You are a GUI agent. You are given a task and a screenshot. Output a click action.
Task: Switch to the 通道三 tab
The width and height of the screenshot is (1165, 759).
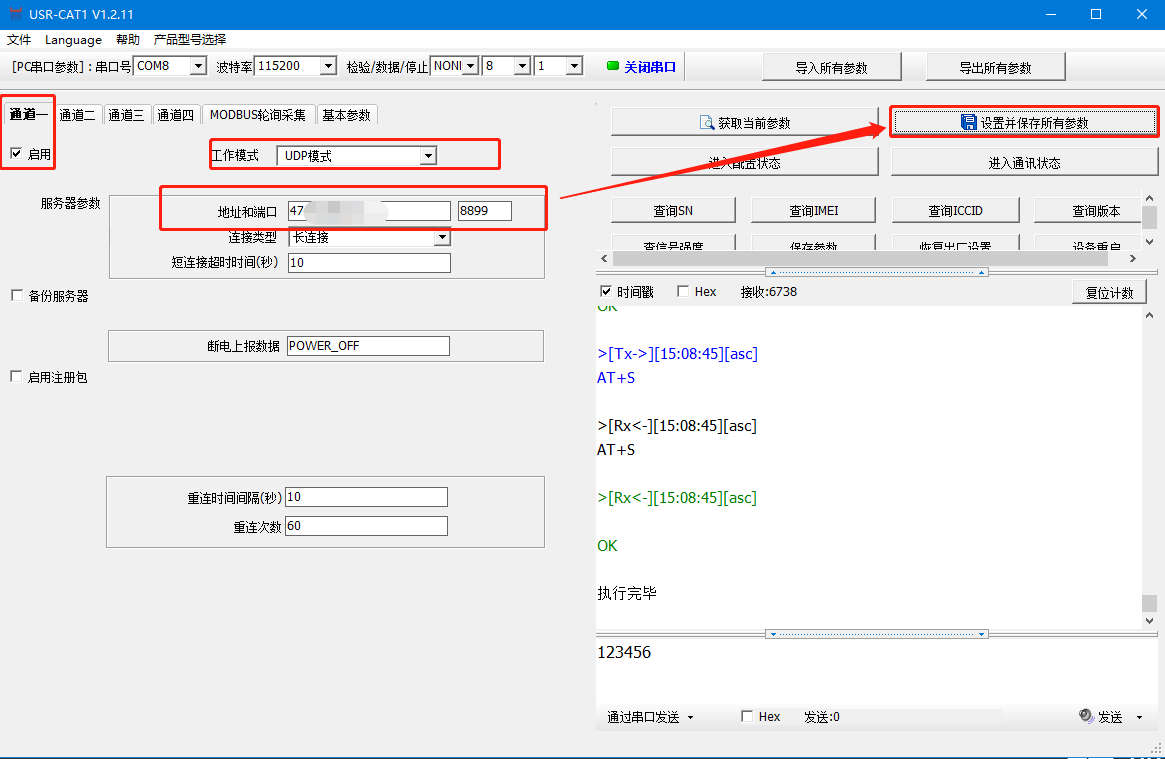point(126,114)
